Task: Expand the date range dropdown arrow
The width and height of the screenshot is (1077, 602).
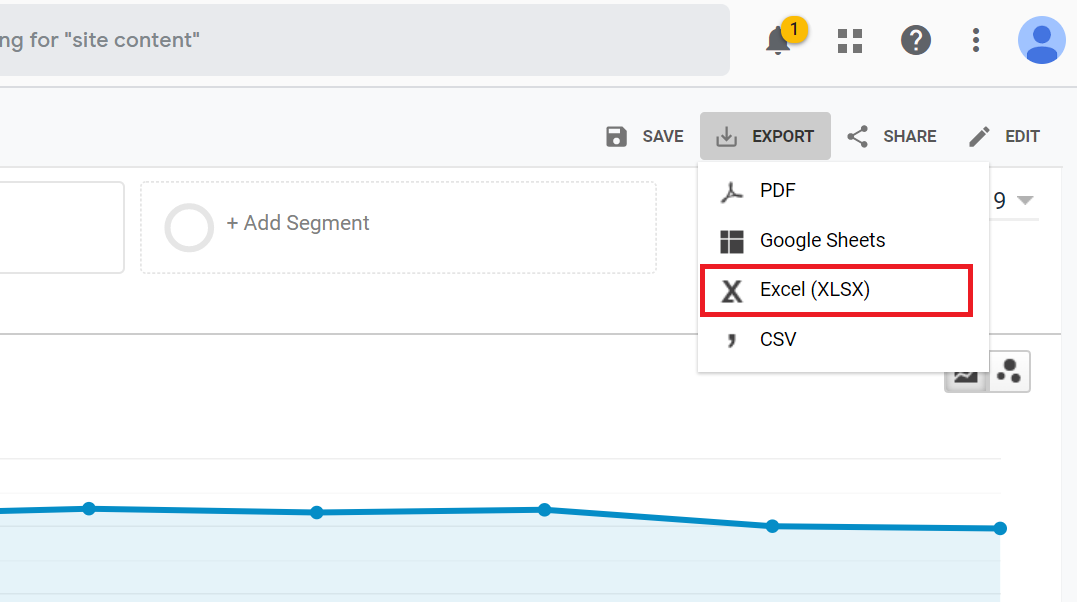Action: 1024,200
